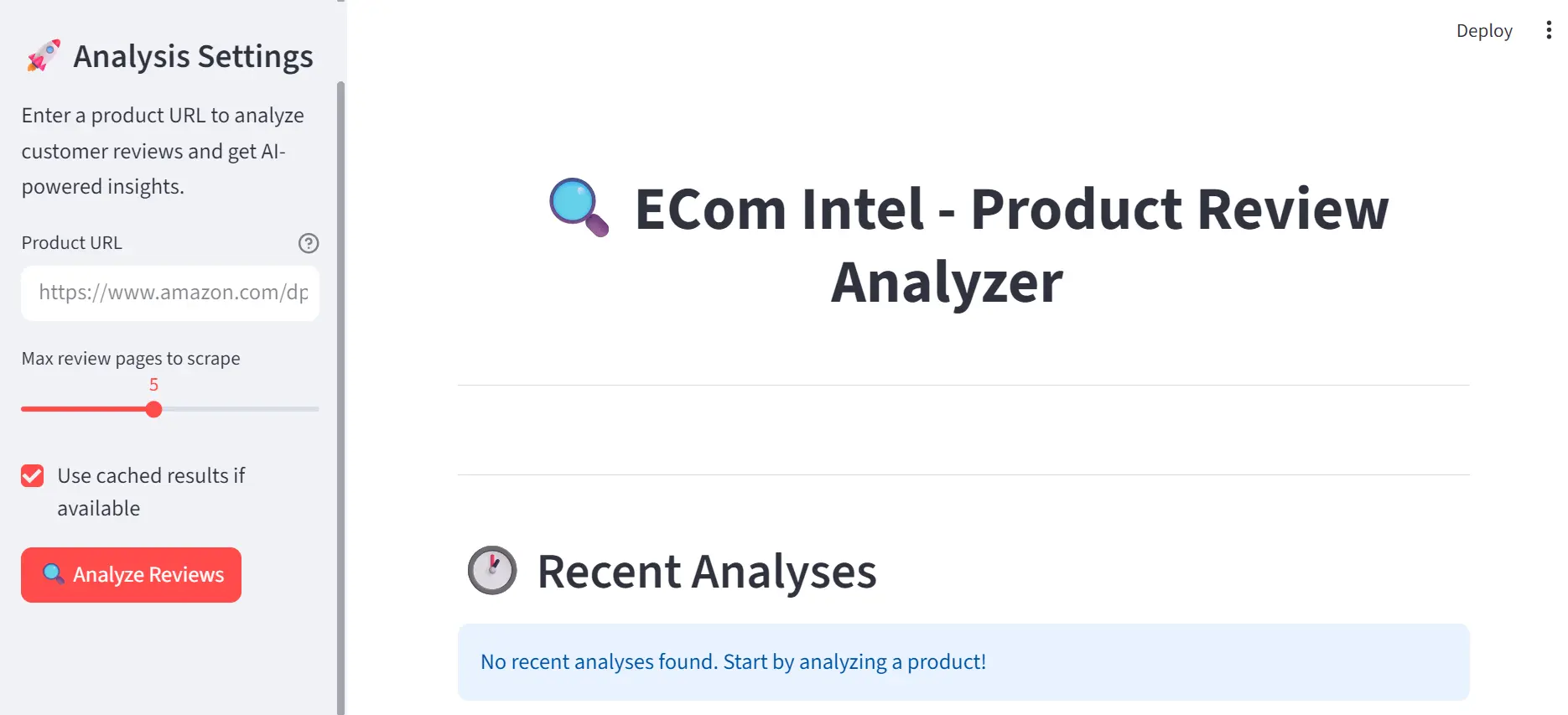Expand the Recent Analyses section
1568x715 pixels.
pos(707,571)
